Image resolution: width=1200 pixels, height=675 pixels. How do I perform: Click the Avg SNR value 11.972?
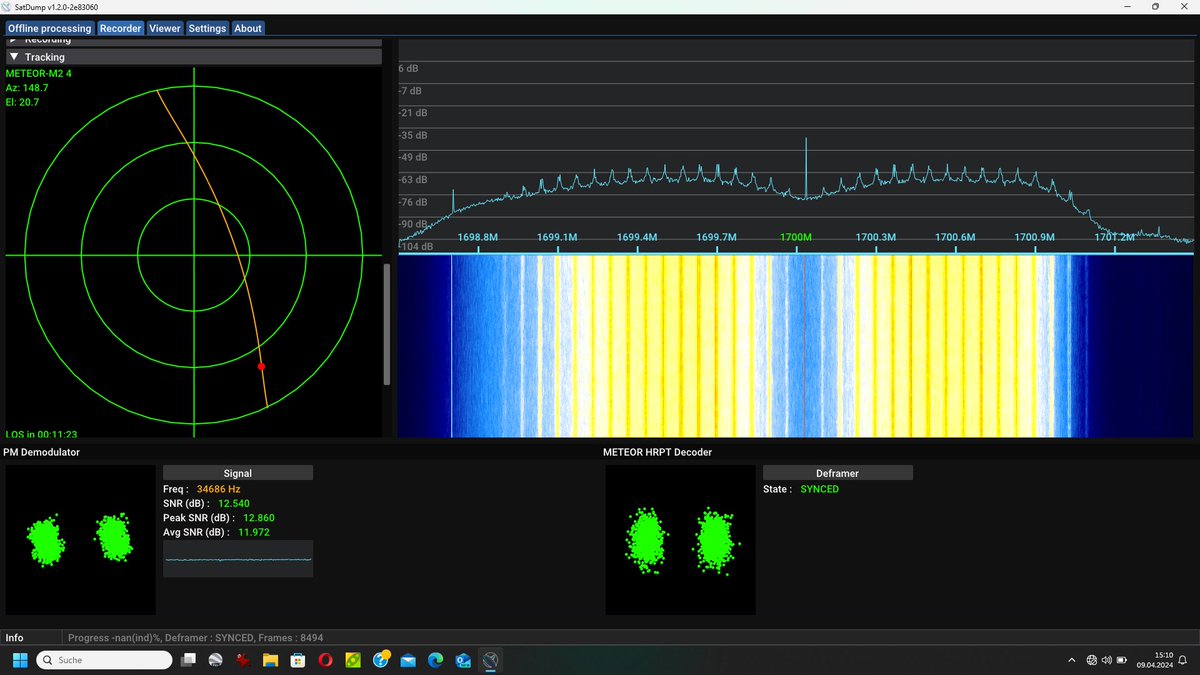click(253, 532)
